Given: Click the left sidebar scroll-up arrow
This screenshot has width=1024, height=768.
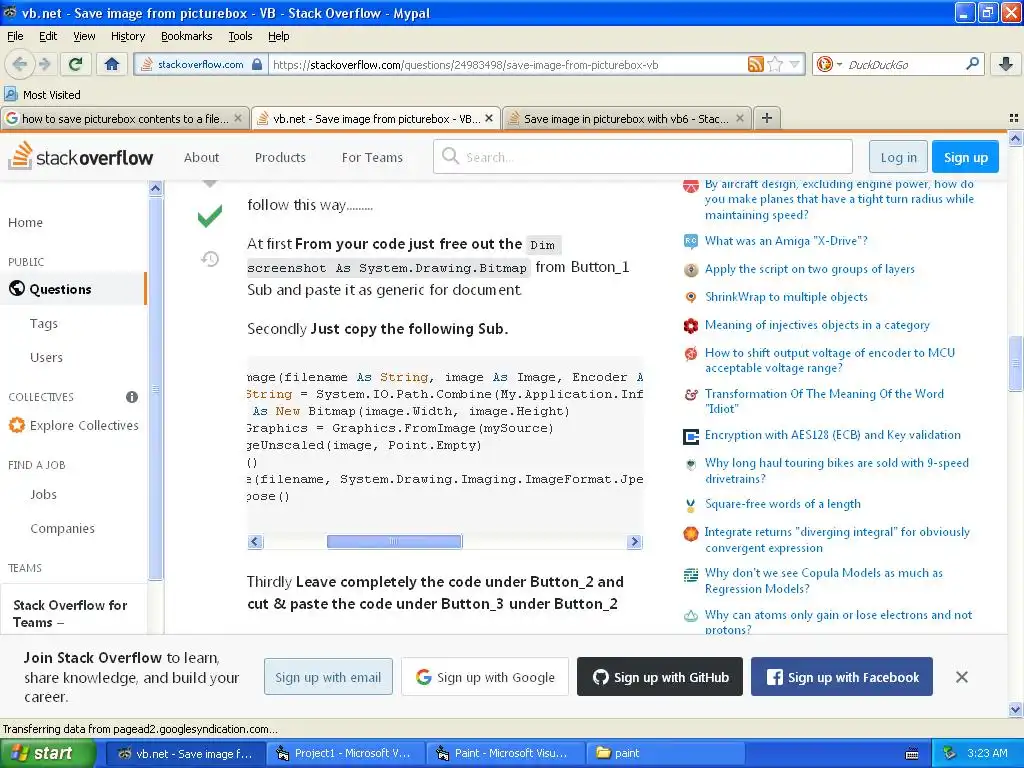Looking at the screenshot, I should point(155,188).
